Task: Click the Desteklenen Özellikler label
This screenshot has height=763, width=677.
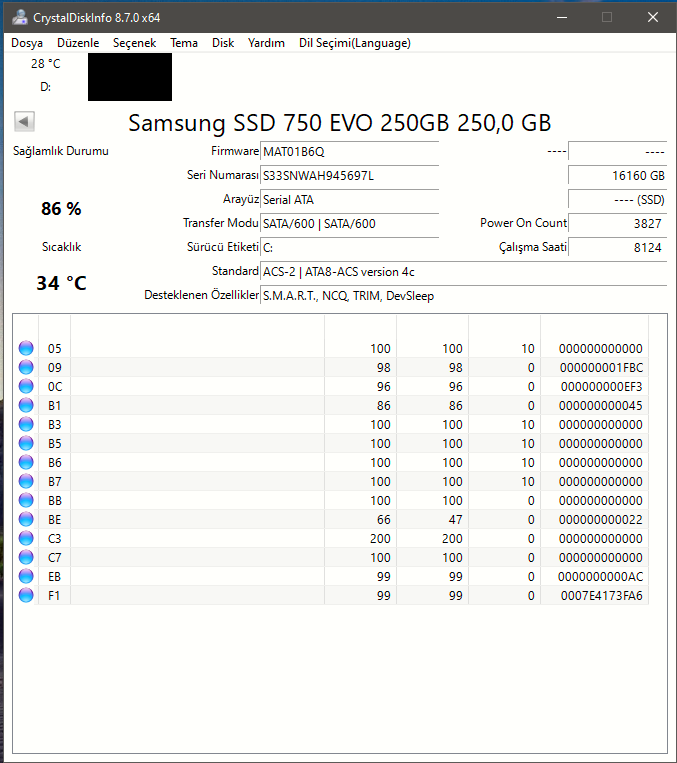Action: tap(201, 295)
